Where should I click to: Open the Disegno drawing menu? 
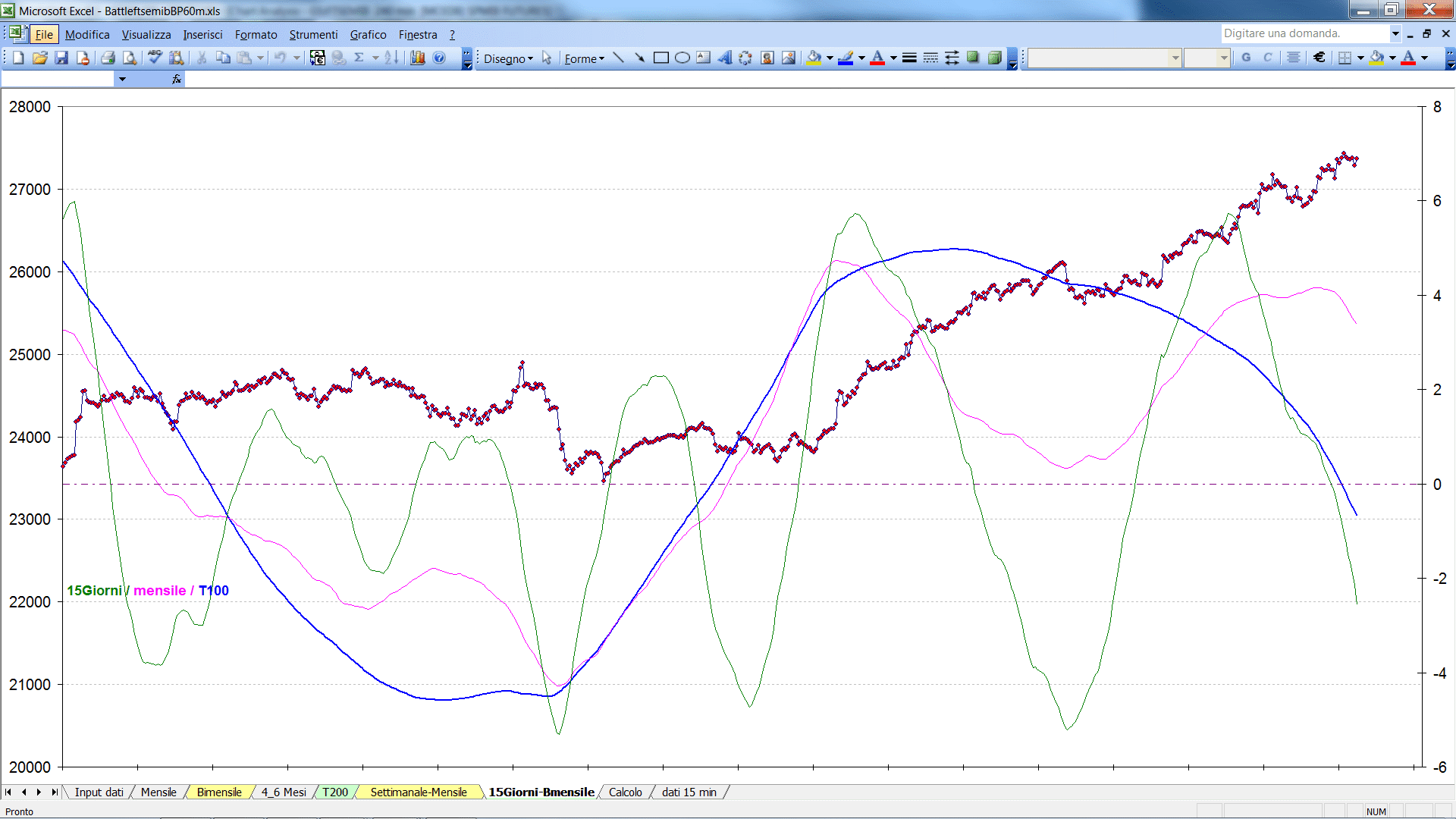(x=508, y=58)
